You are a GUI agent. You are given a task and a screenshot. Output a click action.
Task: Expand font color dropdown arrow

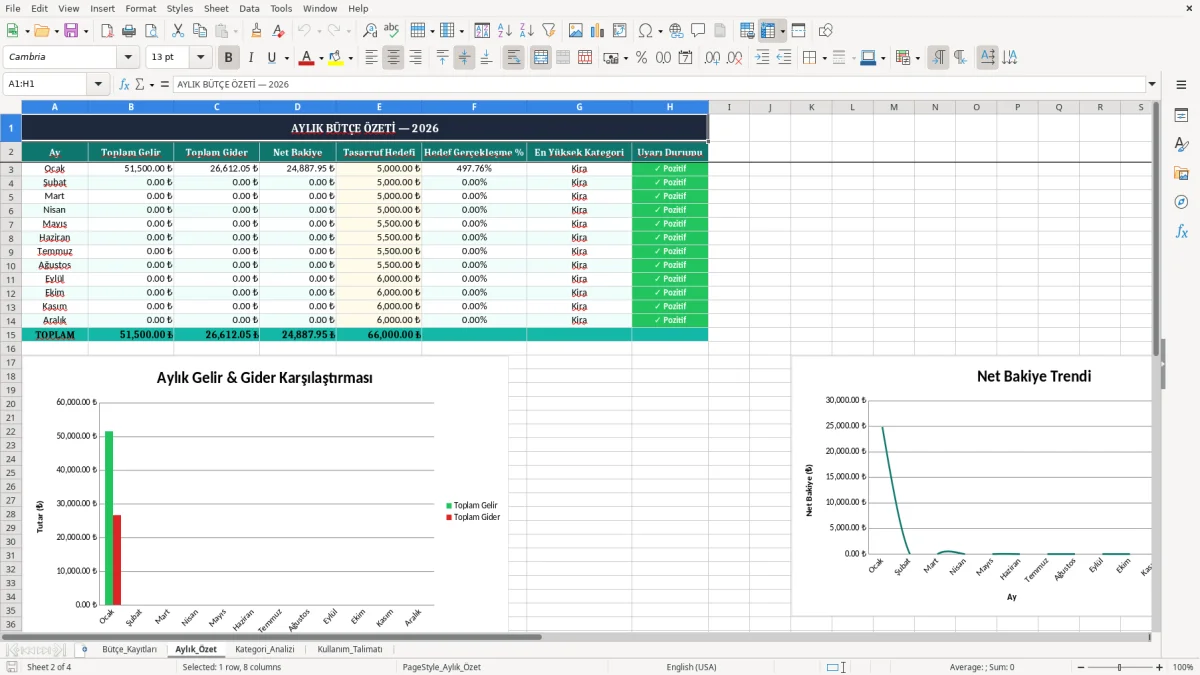click(x=321, y=58)
